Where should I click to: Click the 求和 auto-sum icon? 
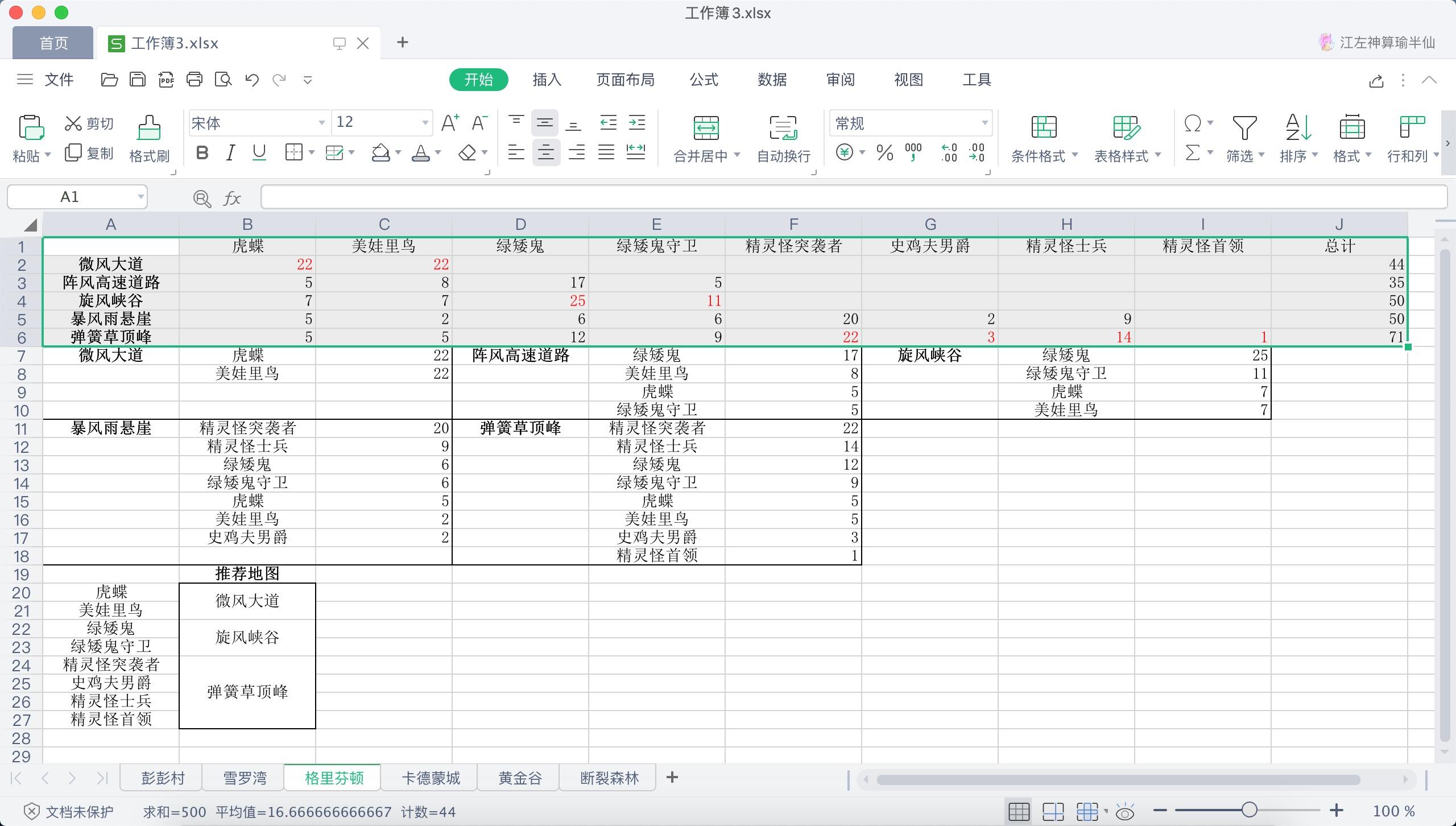tap(1192, 152)
